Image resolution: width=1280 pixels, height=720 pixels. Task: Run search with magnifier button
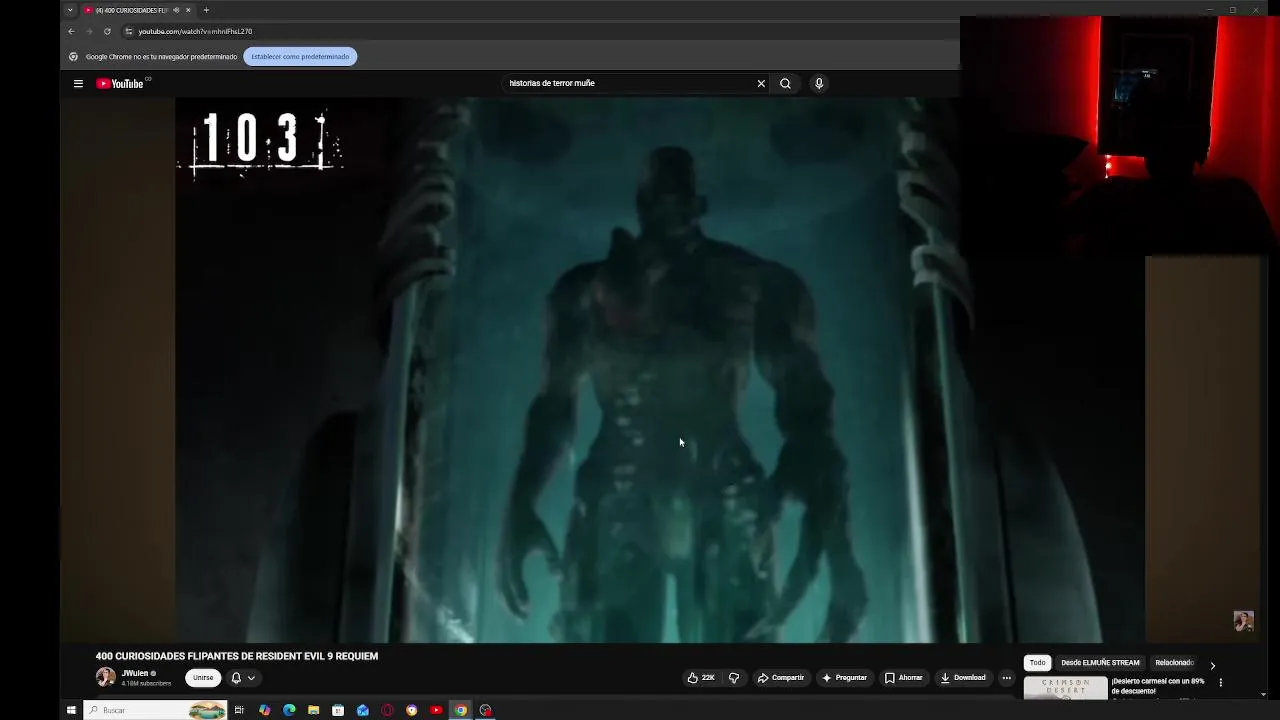click(785, 84)
